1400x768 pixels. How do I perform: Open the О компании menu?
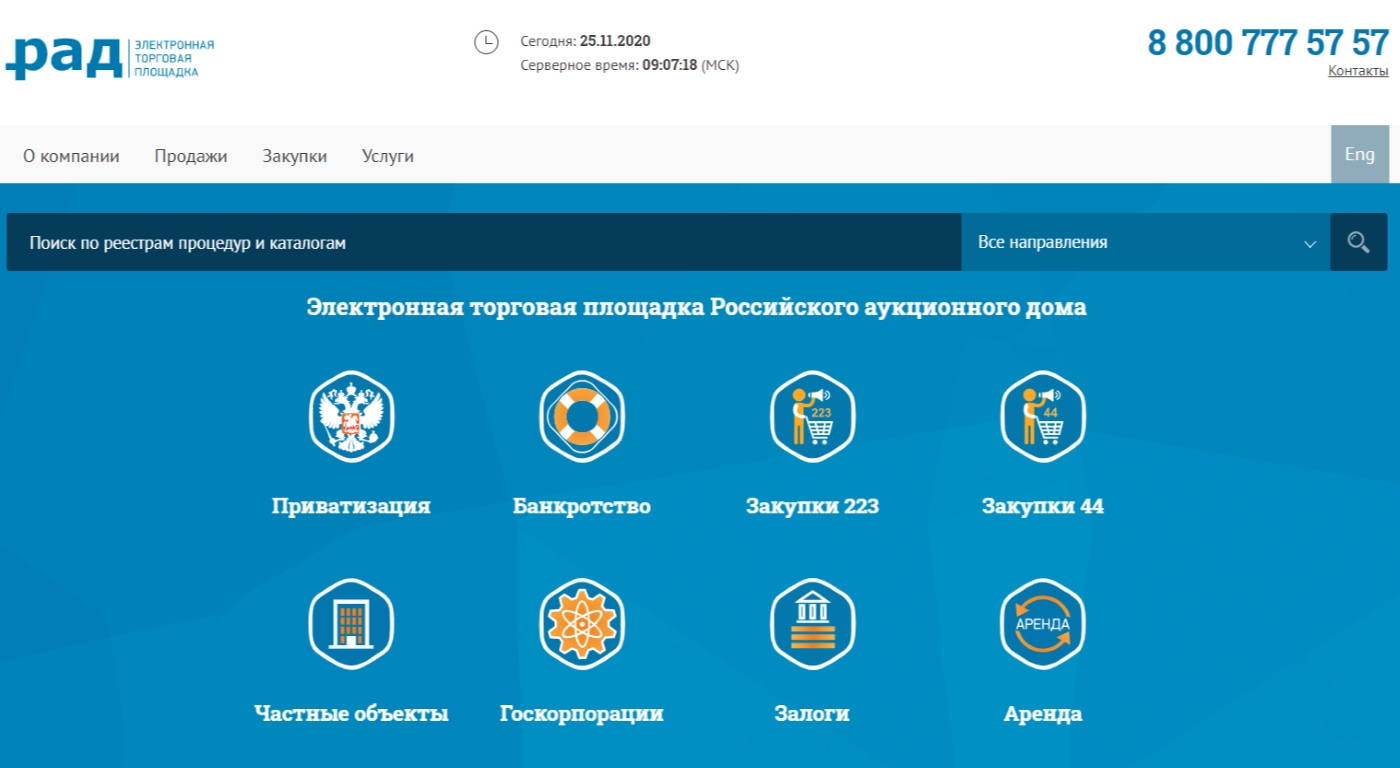click(x=70, y=155)
